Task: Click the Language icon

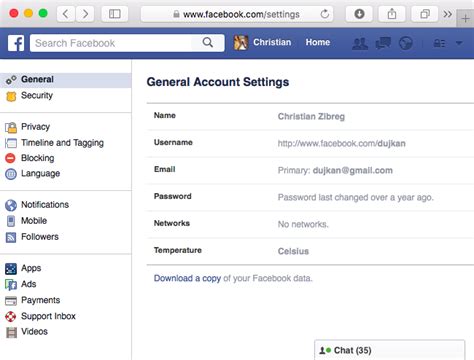Action: 11,174
